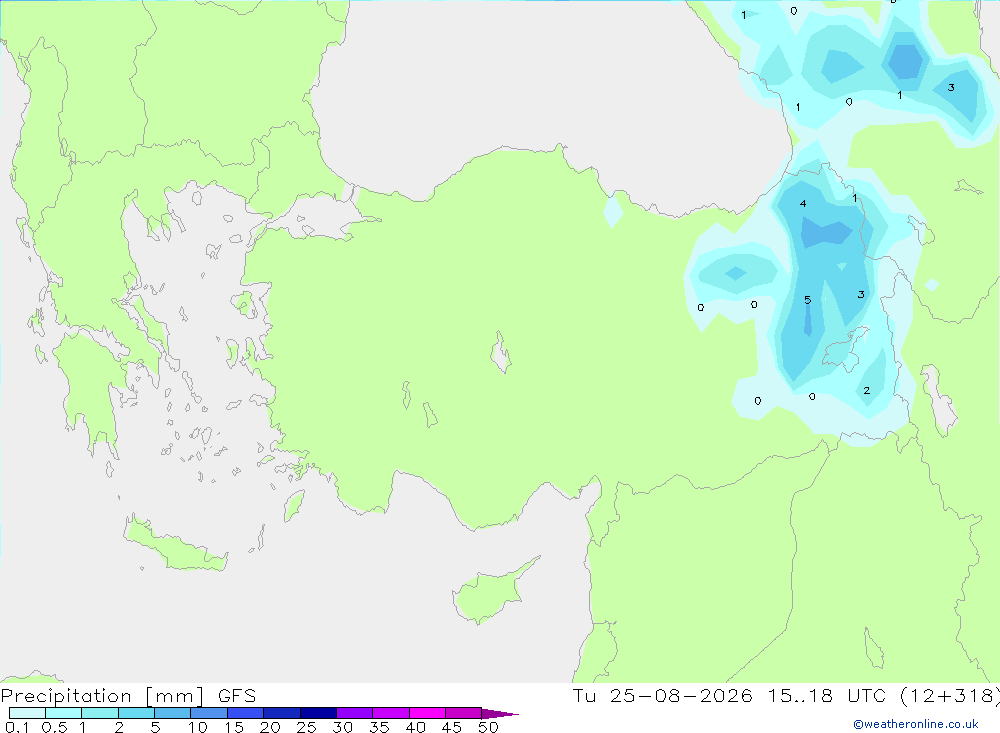
Task: Click the legend label '30'
Action: (342, 727)
